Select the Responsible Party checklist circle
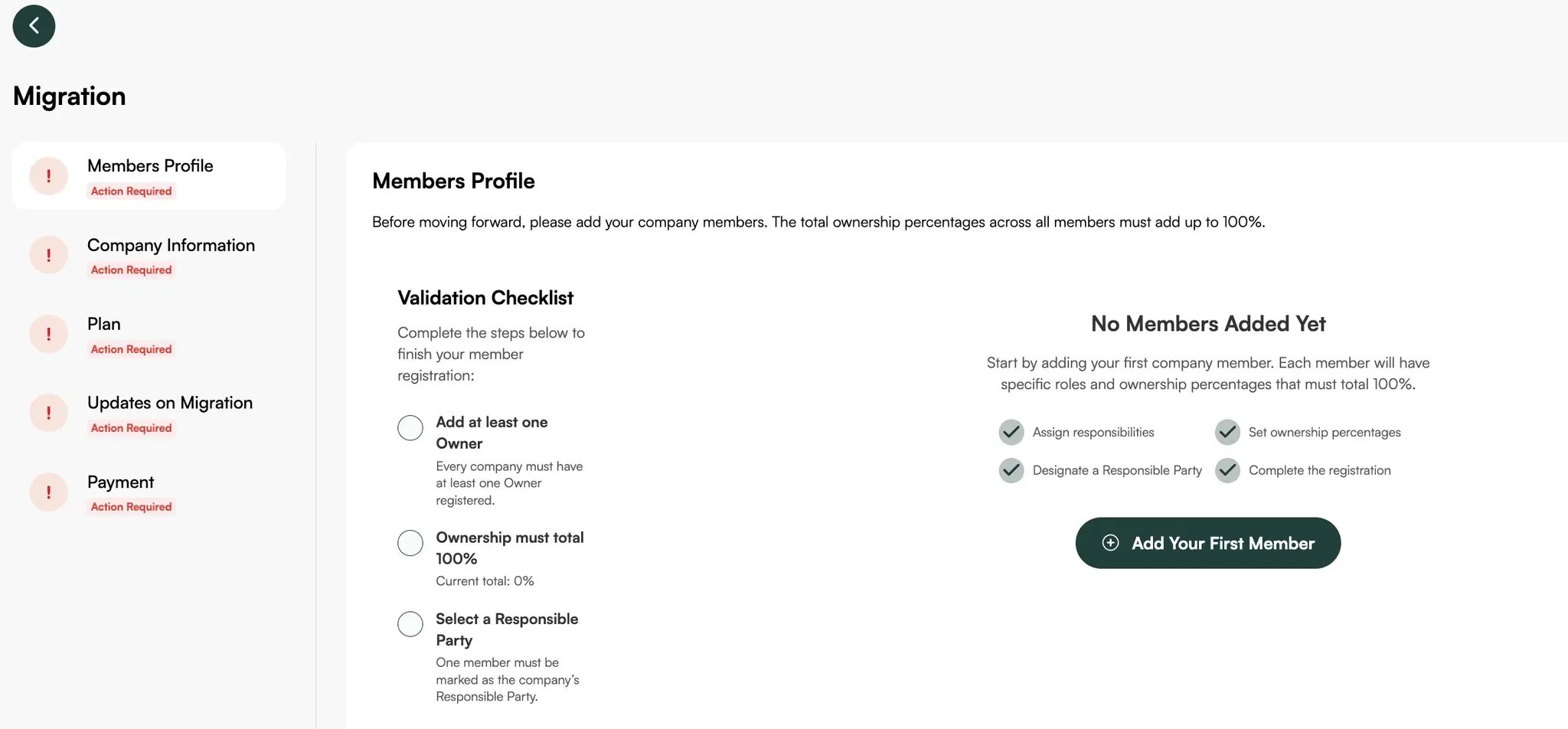Image resolution: width=1568 pixels, height=729 pixels. pyautogui.click(x=410, y=624)
